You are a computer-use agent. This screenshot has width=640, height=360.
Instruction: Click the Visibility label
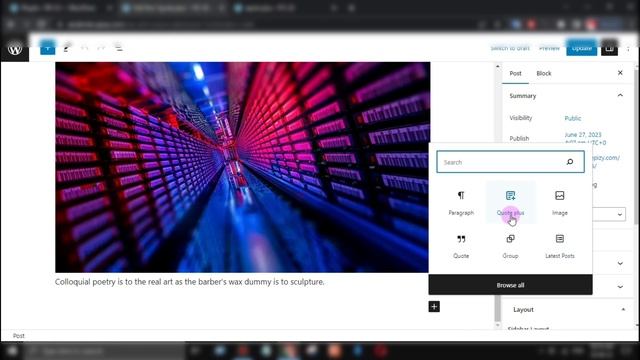pos(520,118)
